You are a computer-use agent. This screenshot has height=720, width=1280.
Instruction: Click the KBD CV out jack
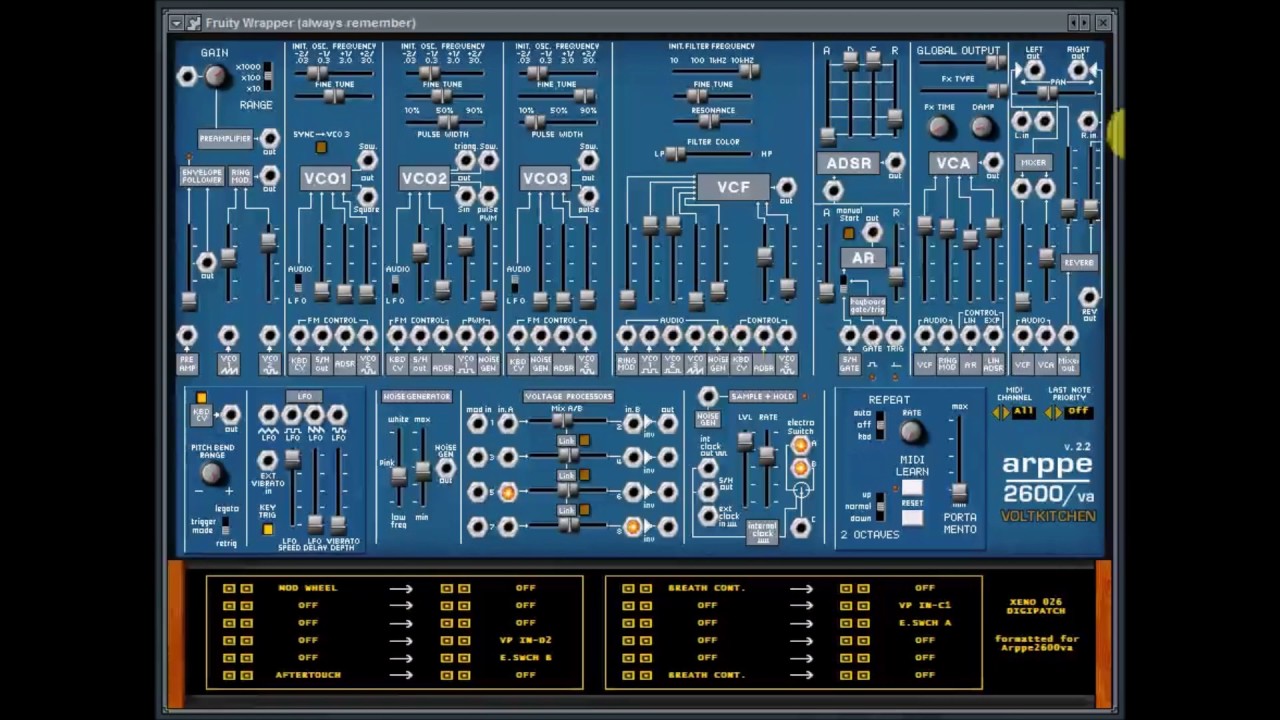click(x=231, y=414)
